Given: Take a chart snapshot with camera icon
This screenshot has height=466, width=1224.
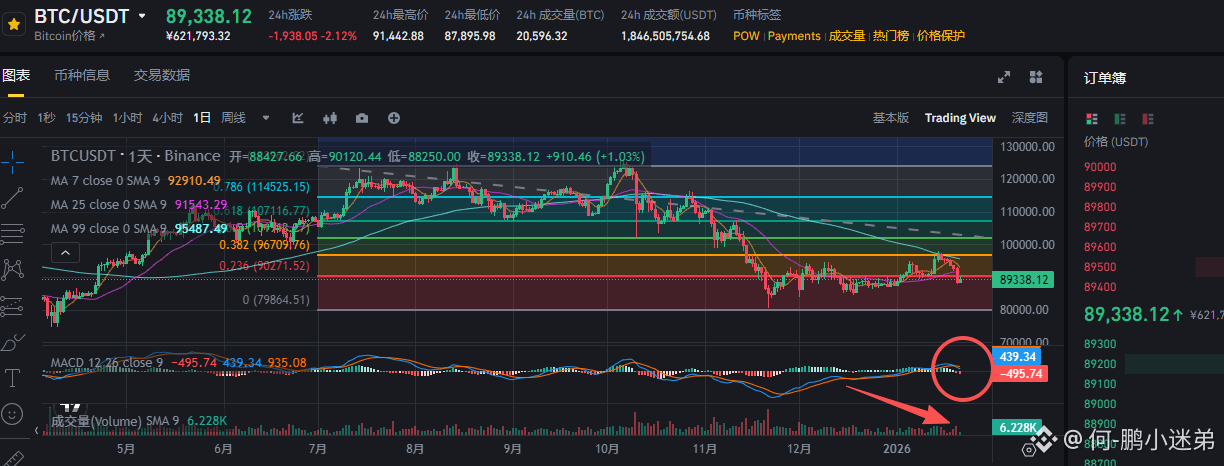Looking at the screenshot, I should click(x=361, y=118).
